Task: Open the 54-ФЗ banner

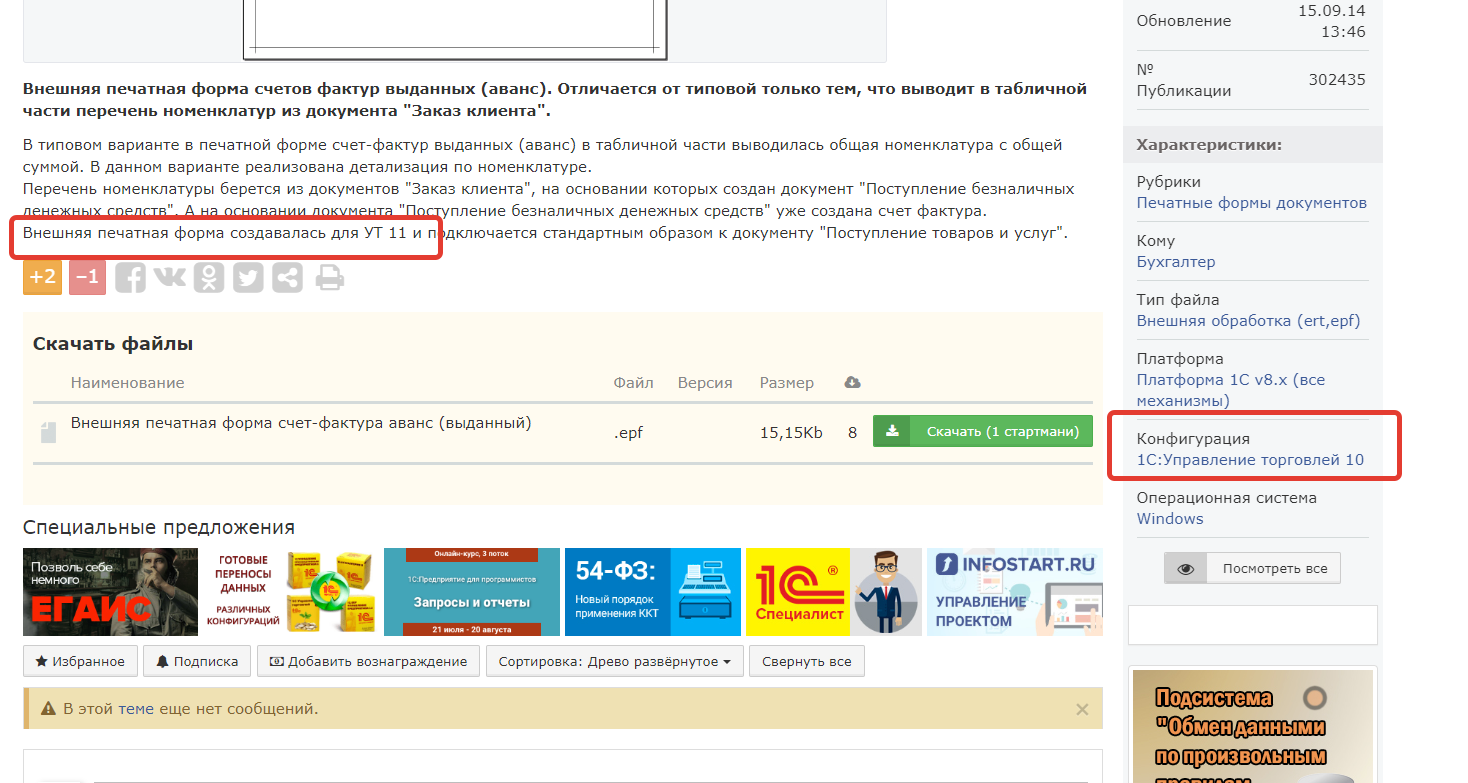Action: tap(653, 592)
